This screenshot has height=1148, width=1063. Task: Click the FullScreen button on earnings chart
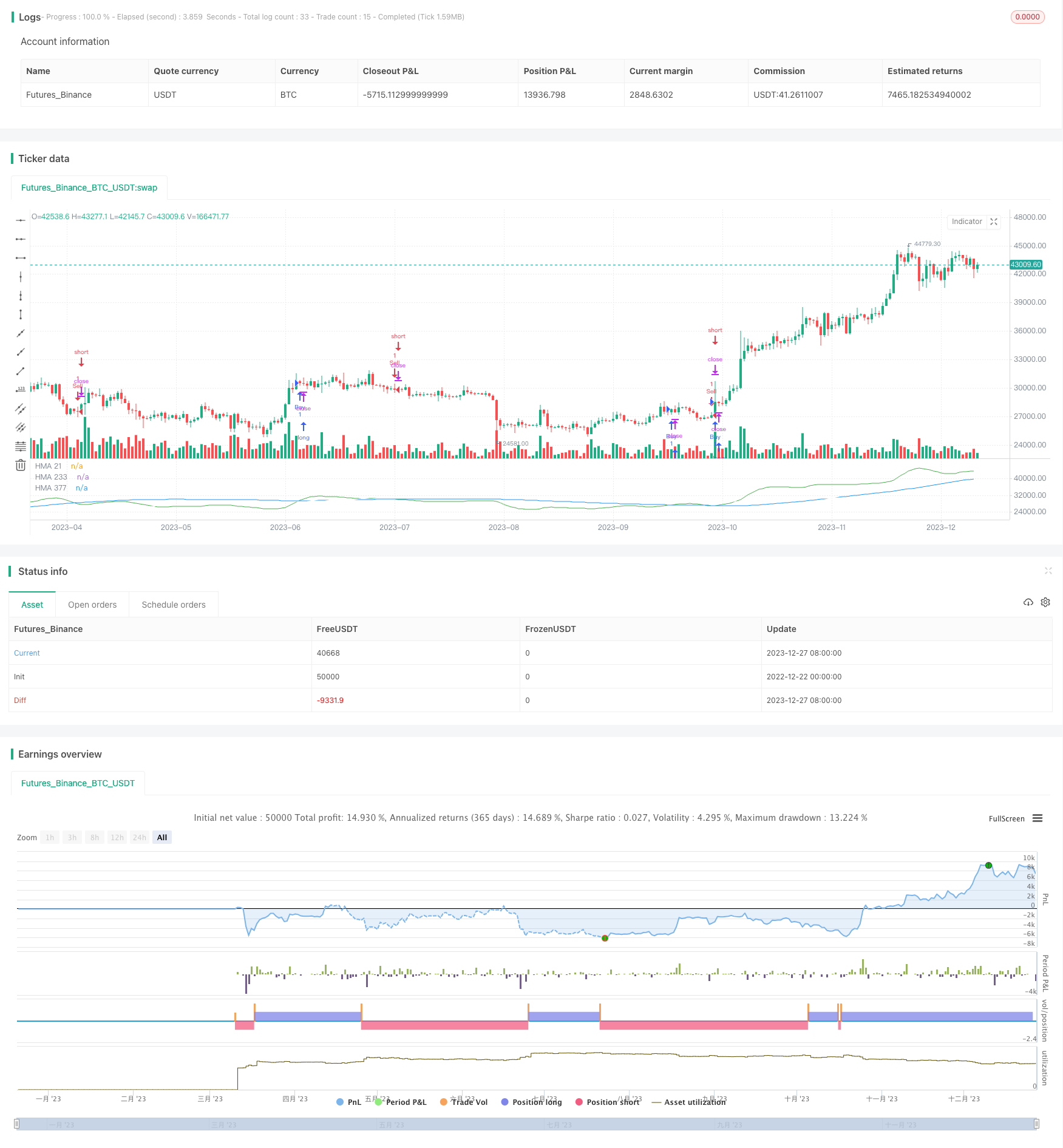1006,818
